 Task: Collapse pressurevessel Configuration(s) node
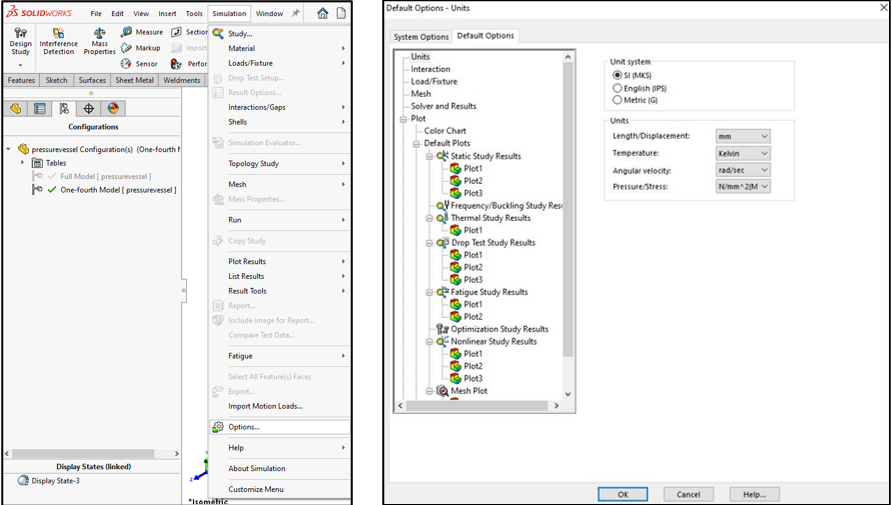point(9,149)
